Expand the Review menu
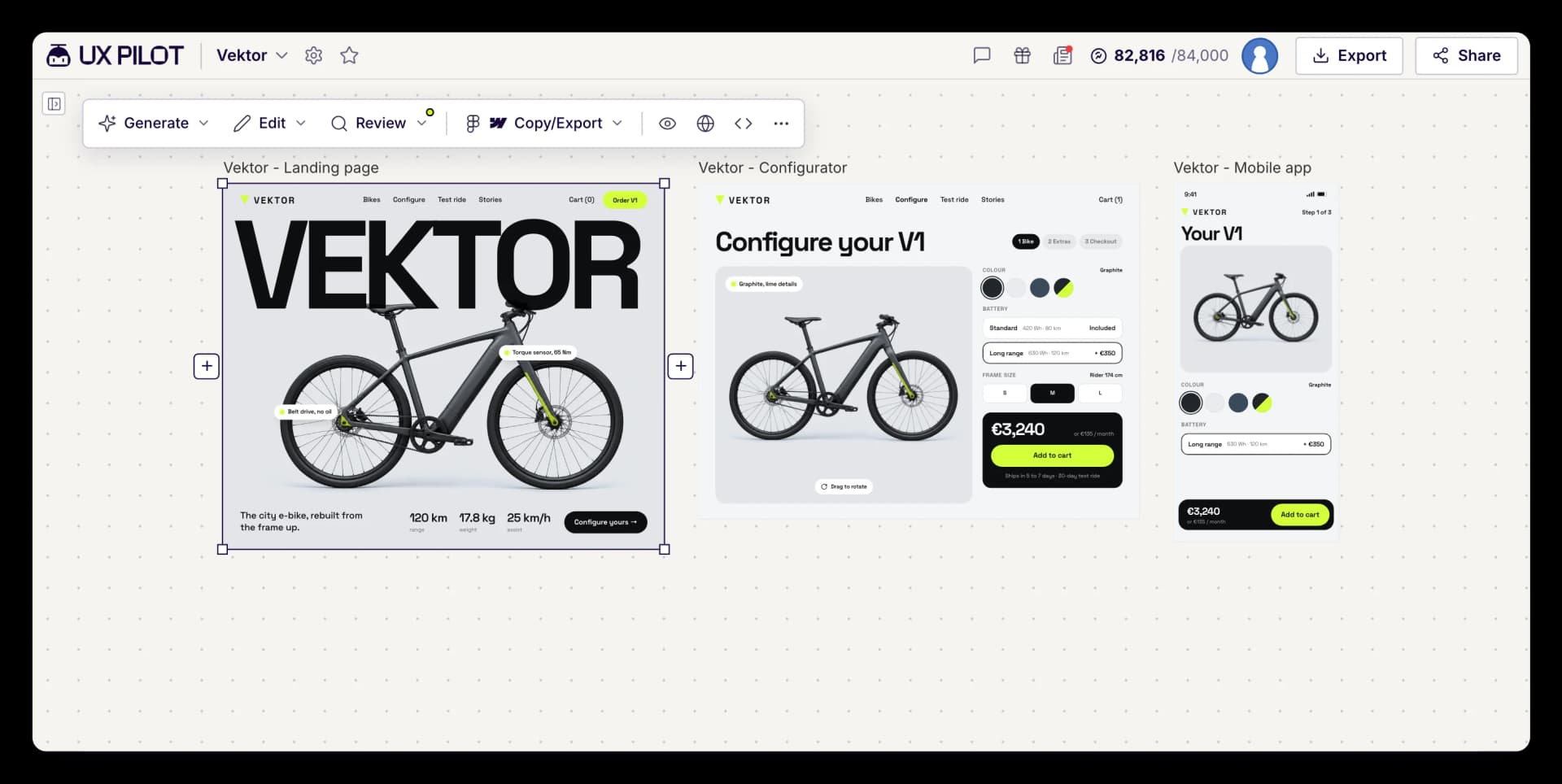Image resolution: width=1562 pixels, height=784 pixels. [379, 123]
